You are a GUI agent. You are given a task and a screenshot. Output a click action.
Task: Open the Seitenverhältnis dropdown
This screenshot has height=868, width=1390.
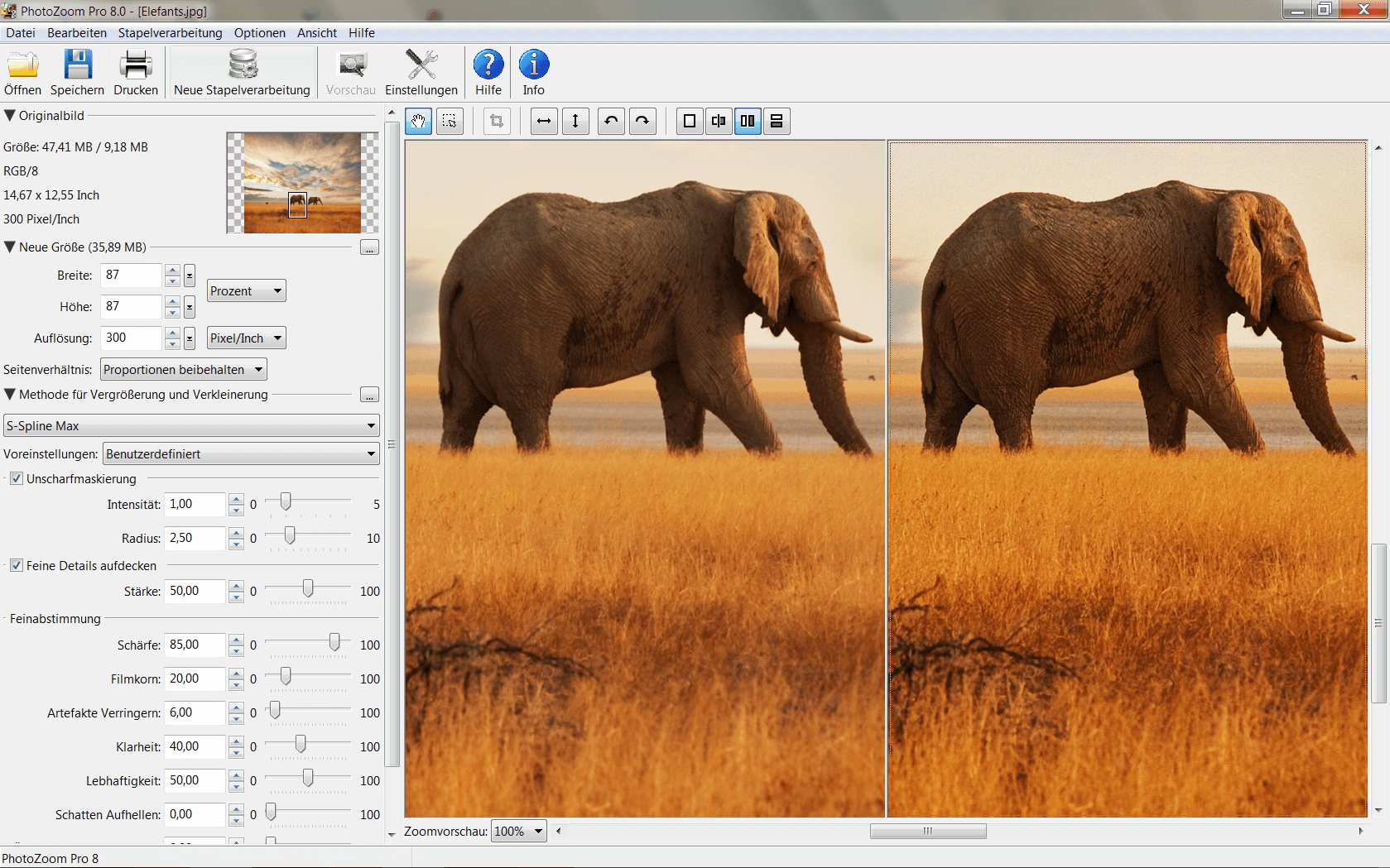pos(183,369)
